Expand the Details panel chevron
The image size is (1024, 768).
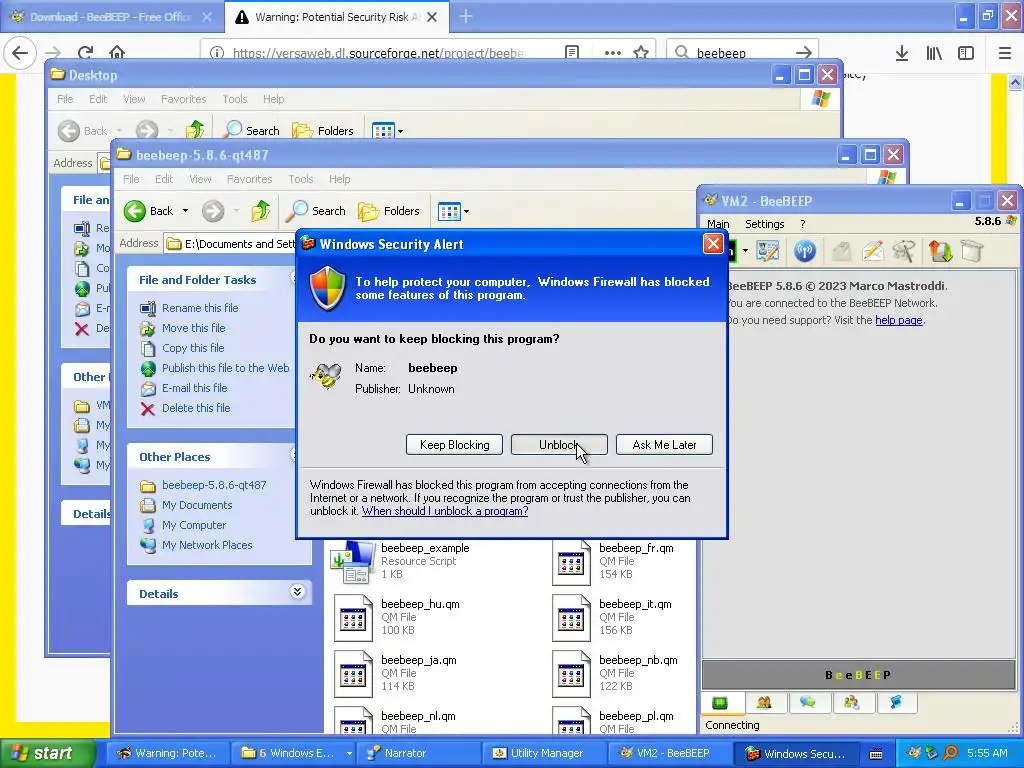[x=297, y=592]
